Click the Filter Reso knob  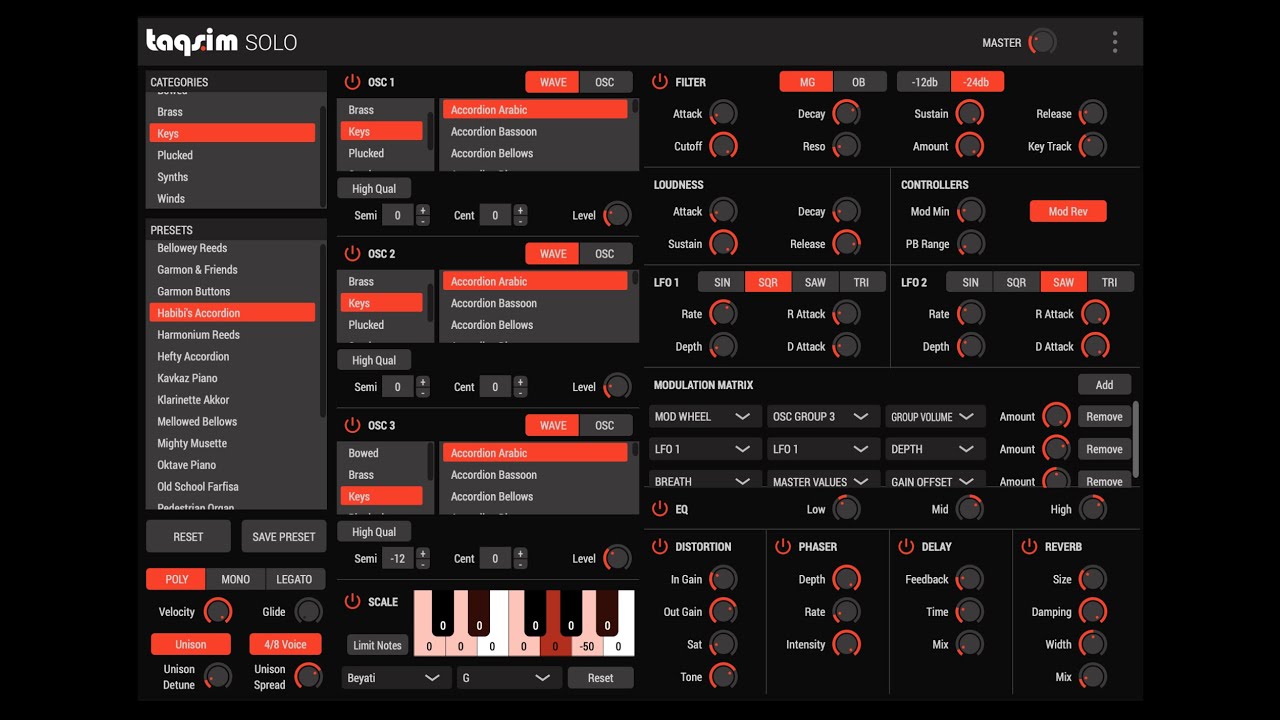coord(846,146)
